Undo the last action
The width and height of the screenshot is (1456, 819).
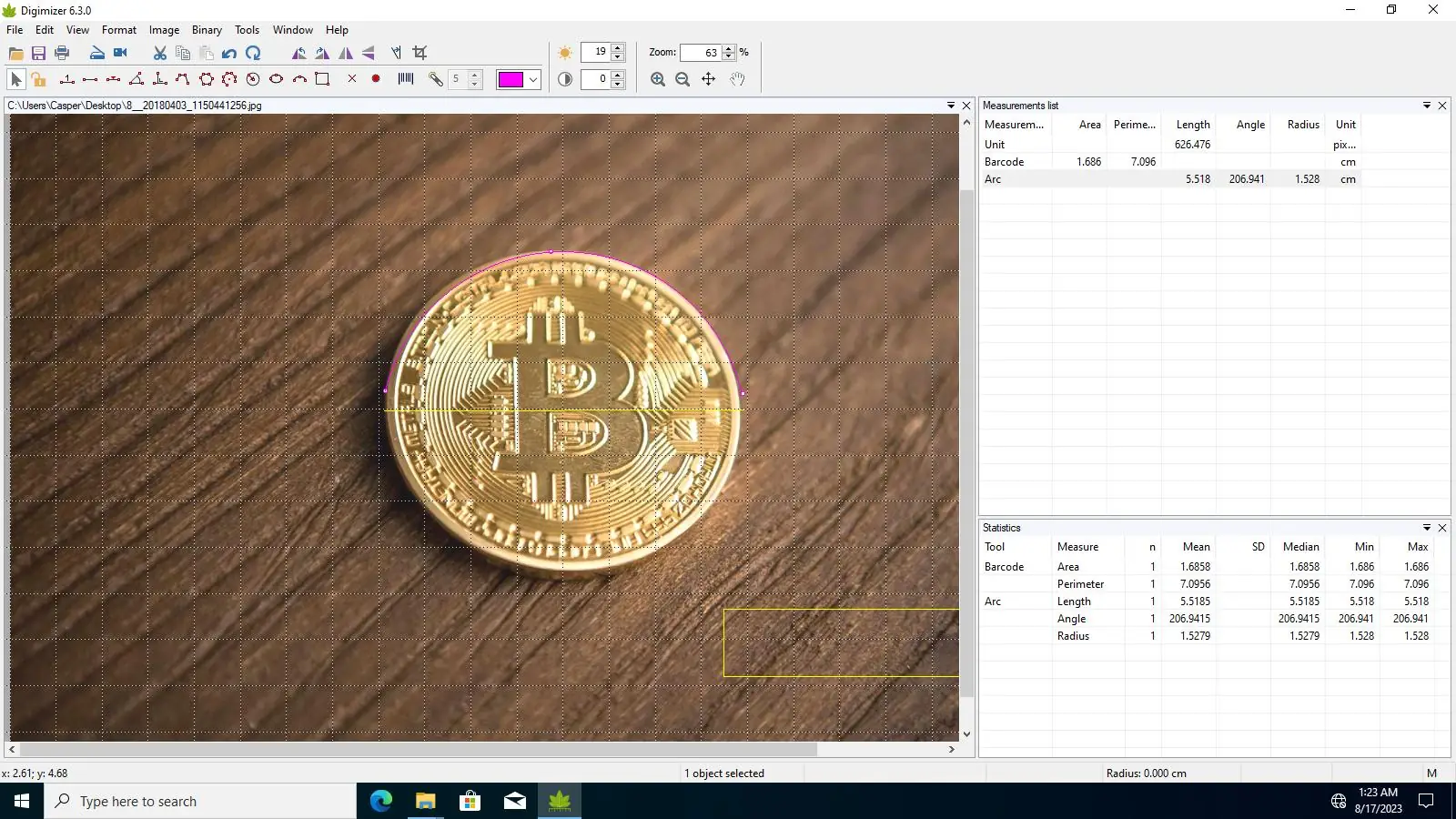[229, 53]
